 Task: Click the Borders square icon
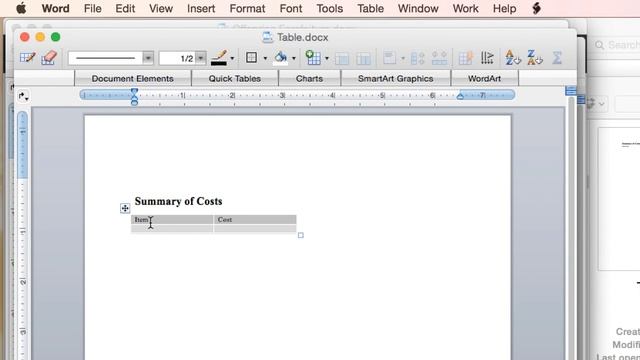(x=251, y=58)
